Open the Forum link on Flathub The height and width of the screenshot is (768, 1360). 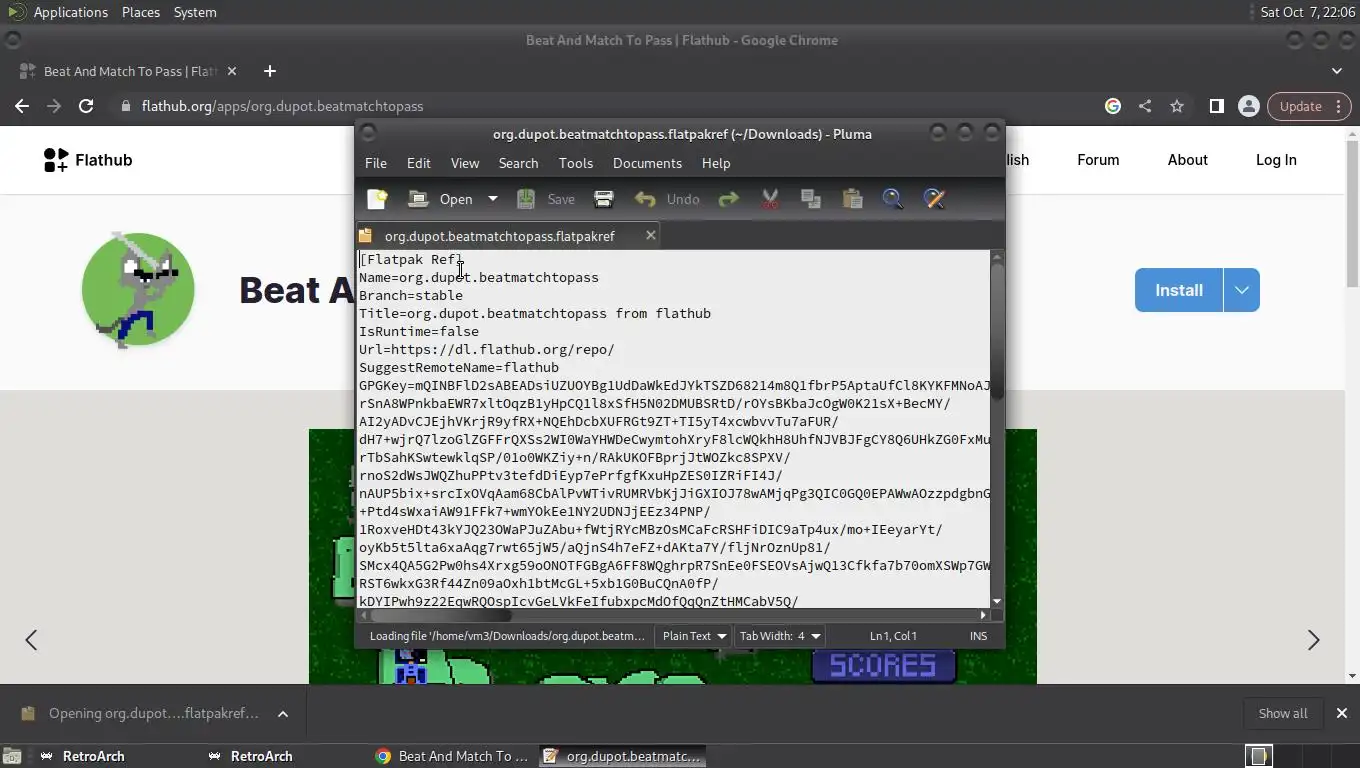(x=1098, y=160)
